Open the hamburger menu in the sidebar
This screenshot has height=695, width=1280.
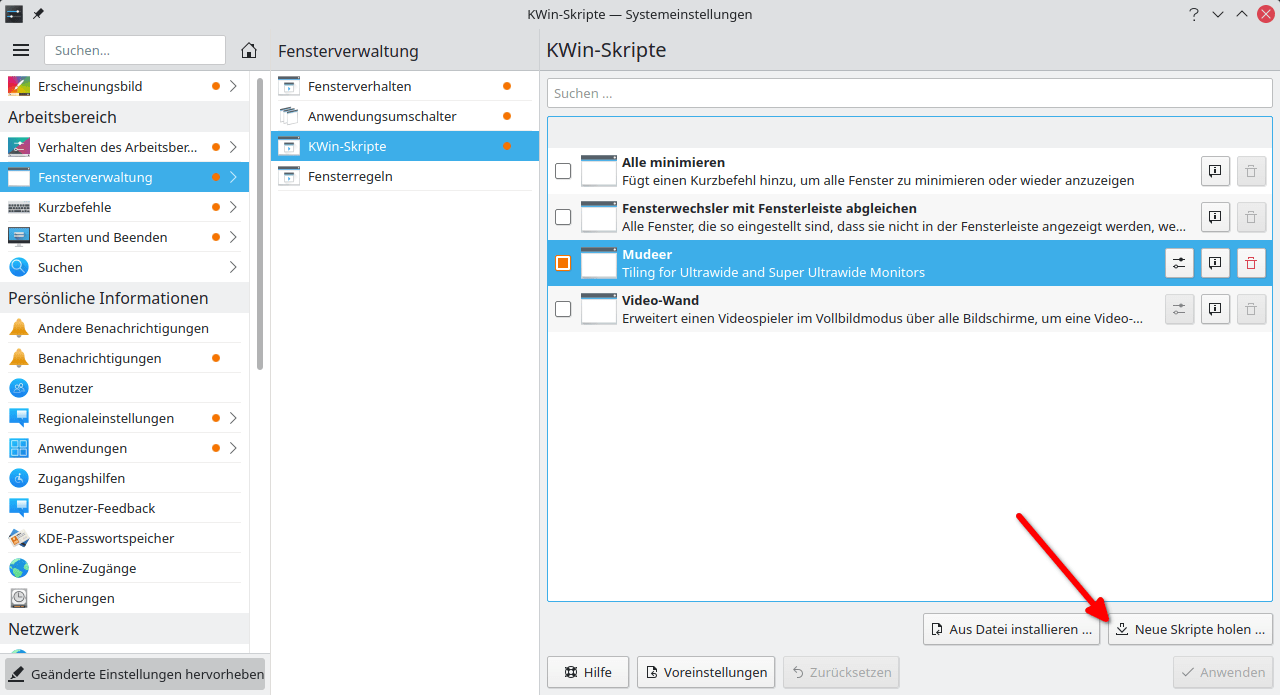[21, 50]
